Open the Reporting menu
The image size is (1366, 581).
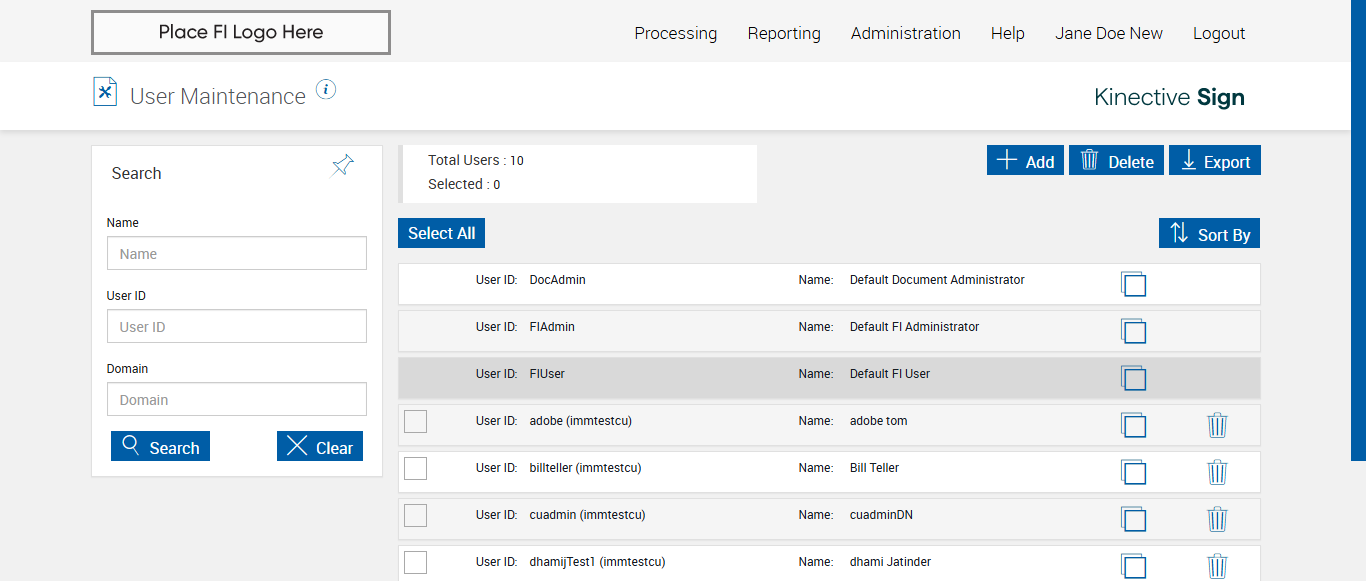coord(784,33)
